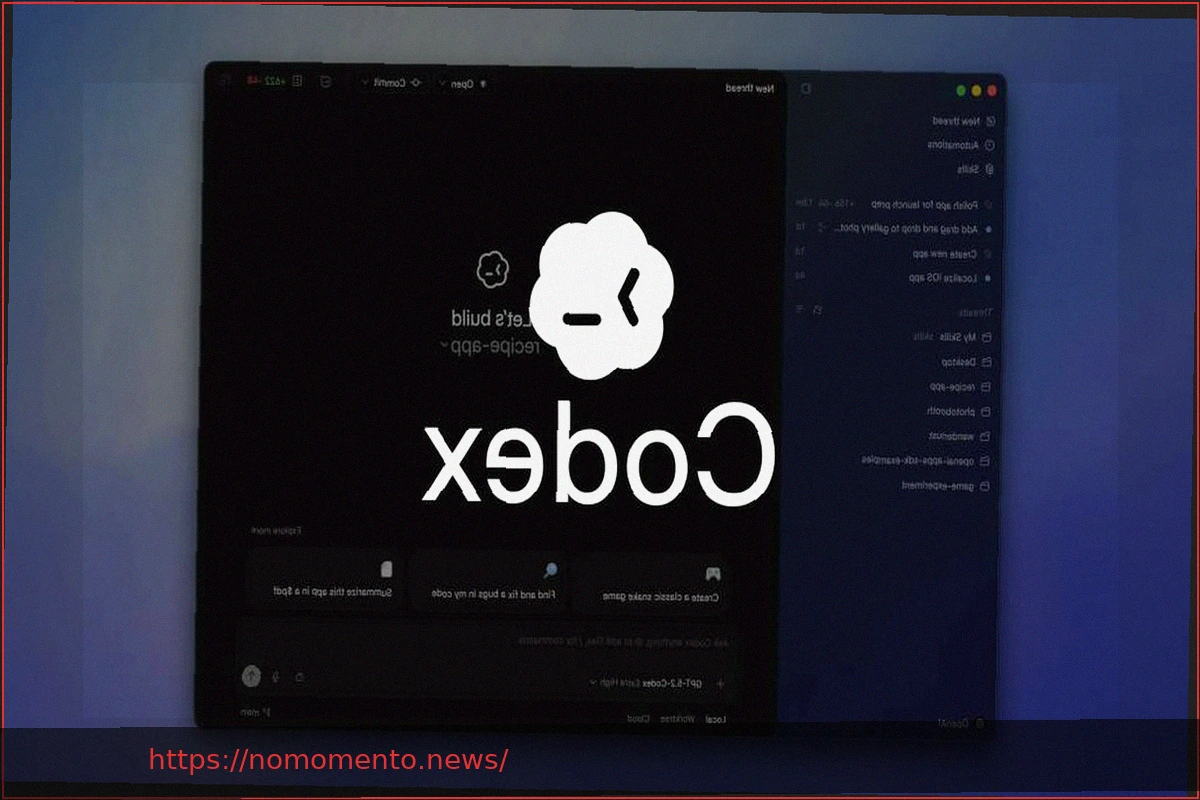Image resolution: width=1200 pixels, height=800 pixels.
Task: Click the folder icon beside My Skills
Action: pyautogui.click(x=985, y=337)
